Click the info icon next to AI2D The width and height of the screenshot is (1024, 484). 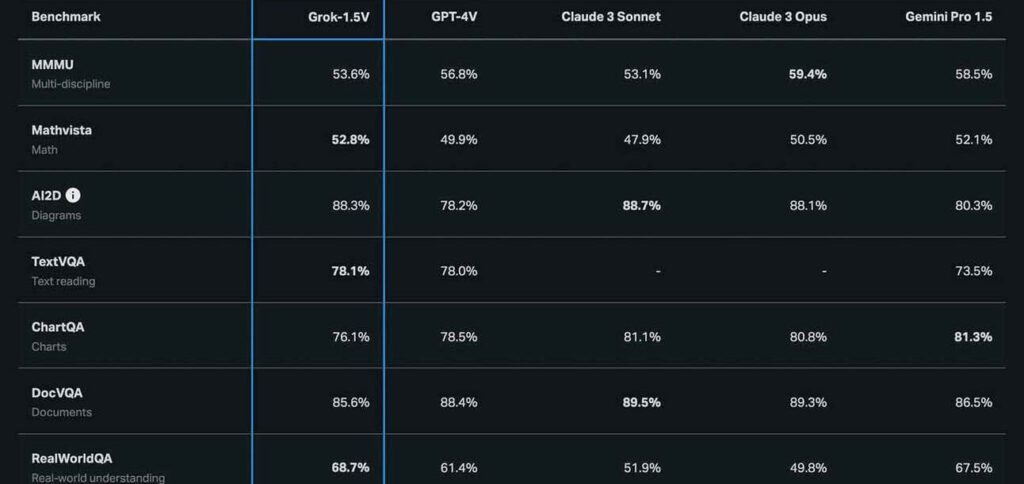tap(74, 195)
